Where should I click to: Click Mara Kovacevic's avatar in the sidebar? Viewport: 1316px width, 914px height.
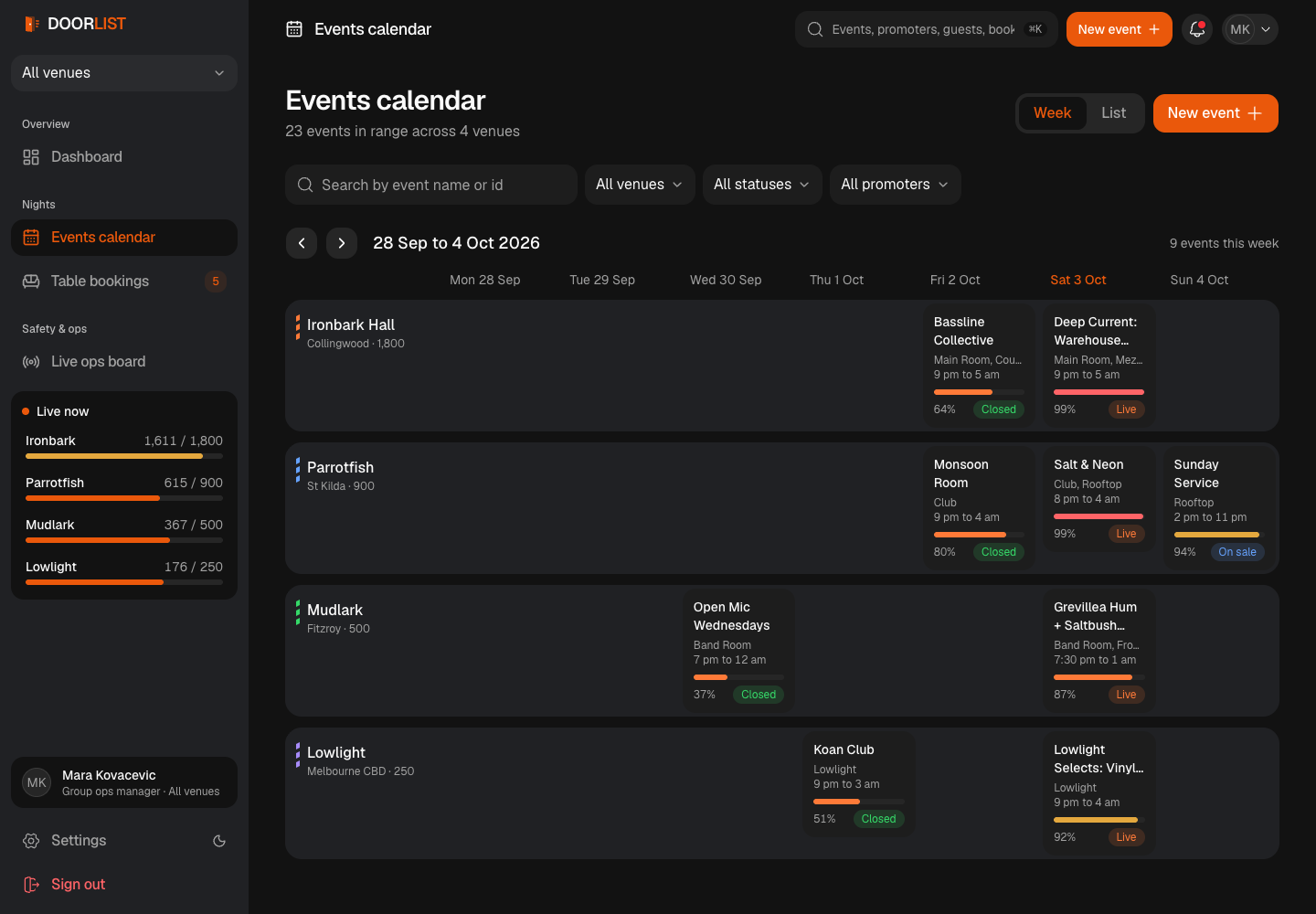tap(37, 782)
